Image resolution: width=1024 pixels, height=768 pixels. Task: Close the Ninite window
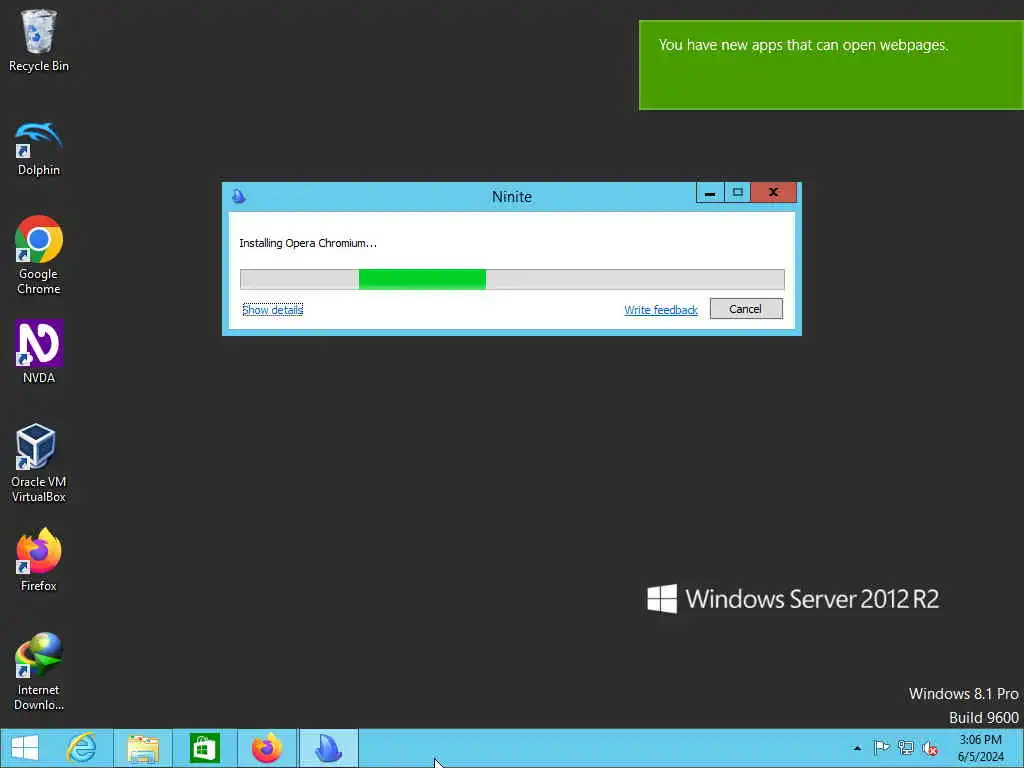[774, 193]
